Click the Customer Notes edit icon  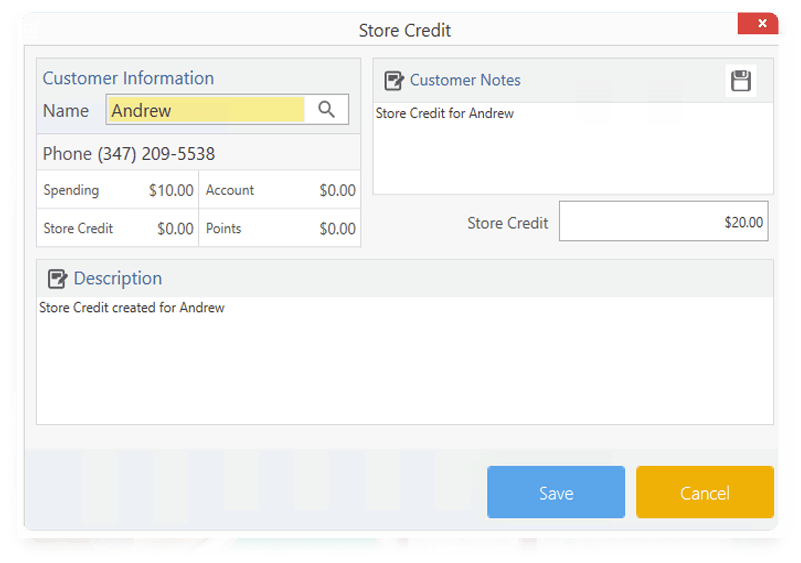(394, 81)
